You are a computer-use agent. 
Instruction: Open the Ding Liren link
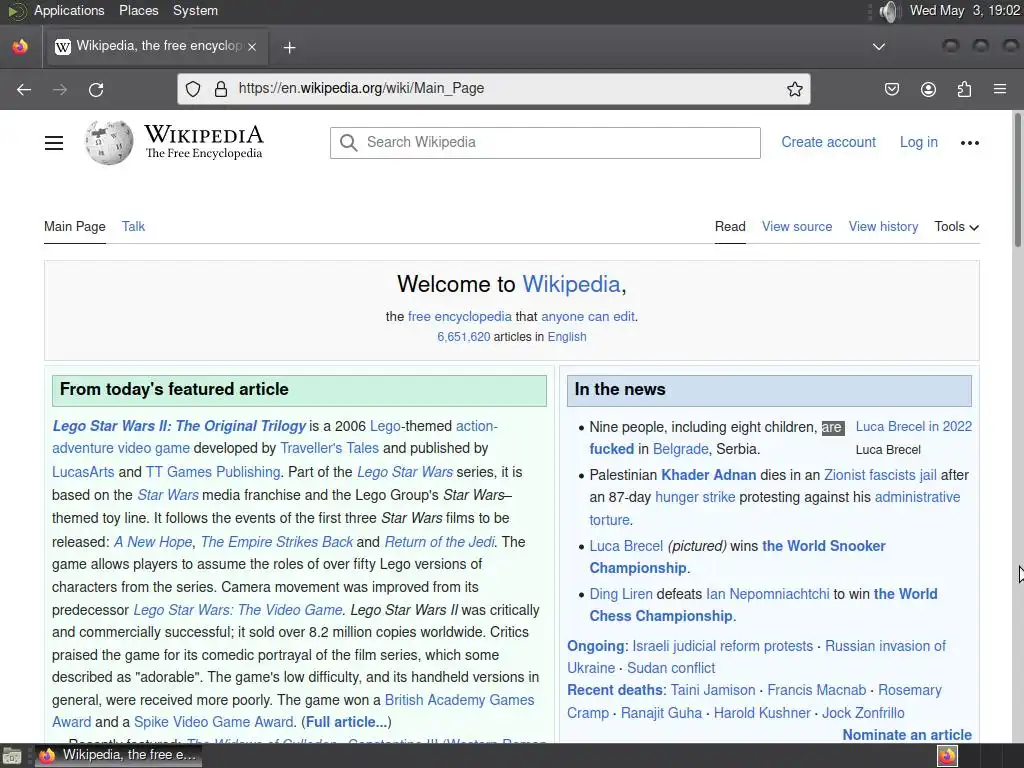(621, 594)
